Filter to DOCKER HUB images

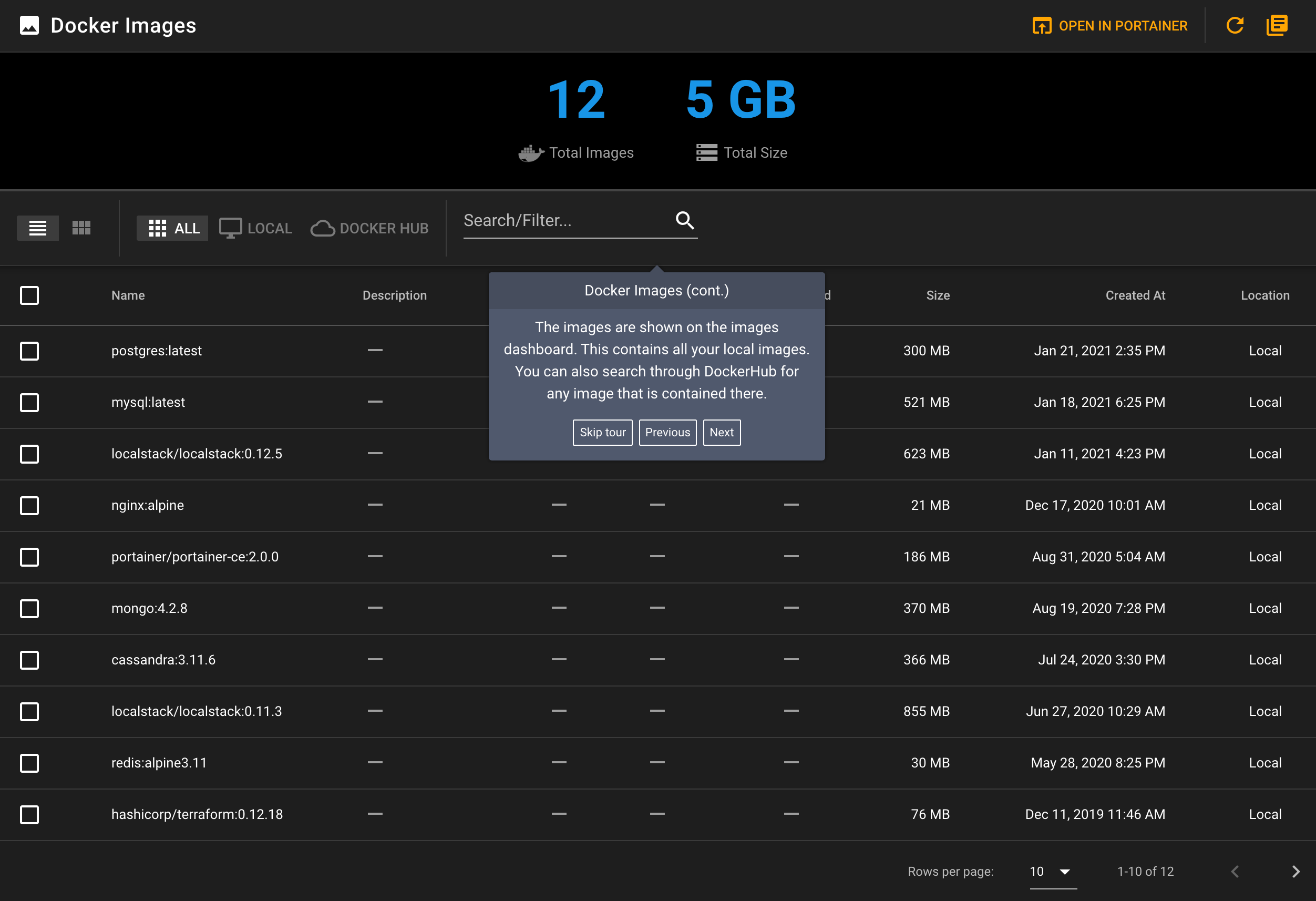[370, 228]
